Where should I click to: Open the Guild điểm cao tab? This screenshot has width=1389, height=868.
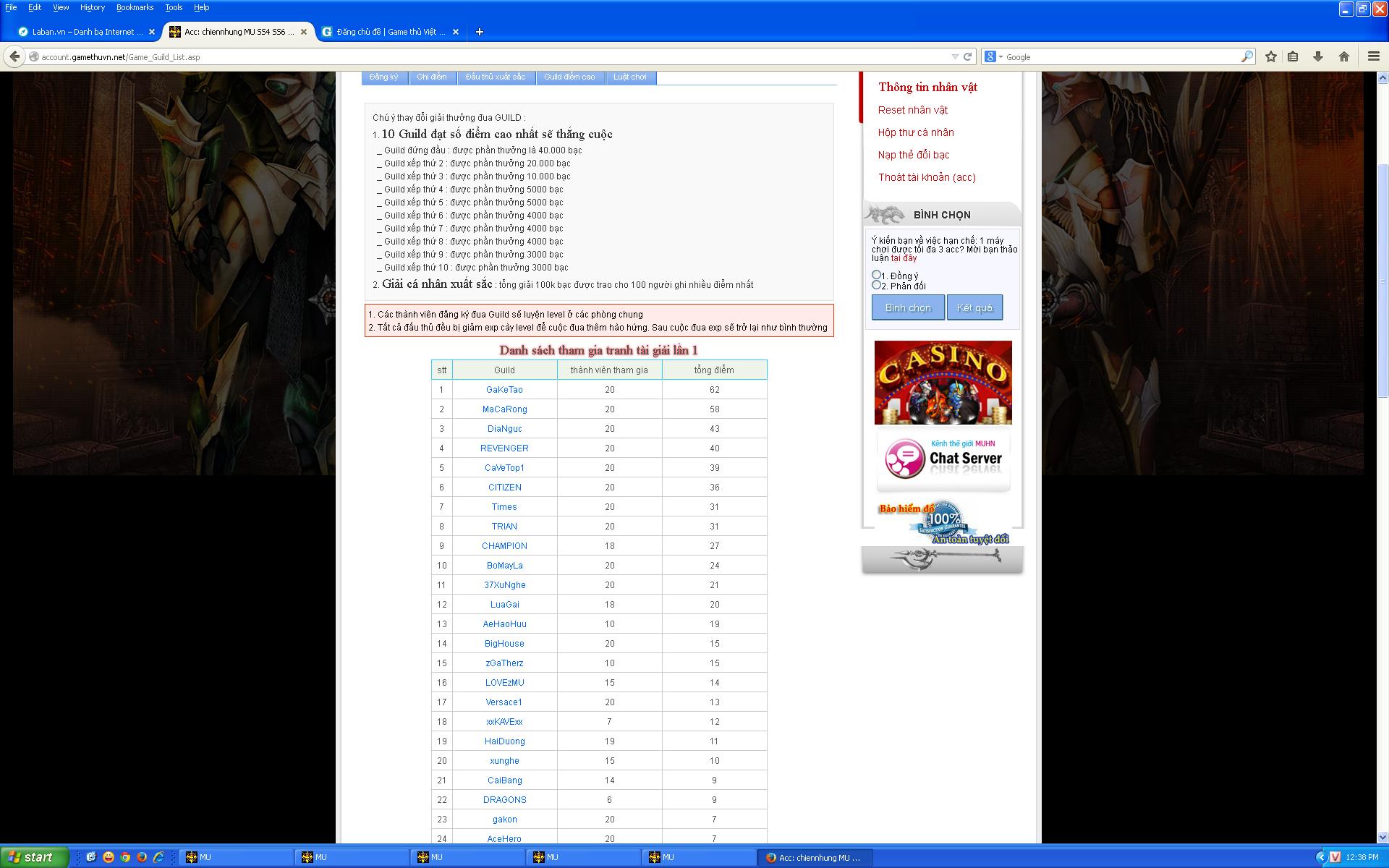click(x=569, y=77)
